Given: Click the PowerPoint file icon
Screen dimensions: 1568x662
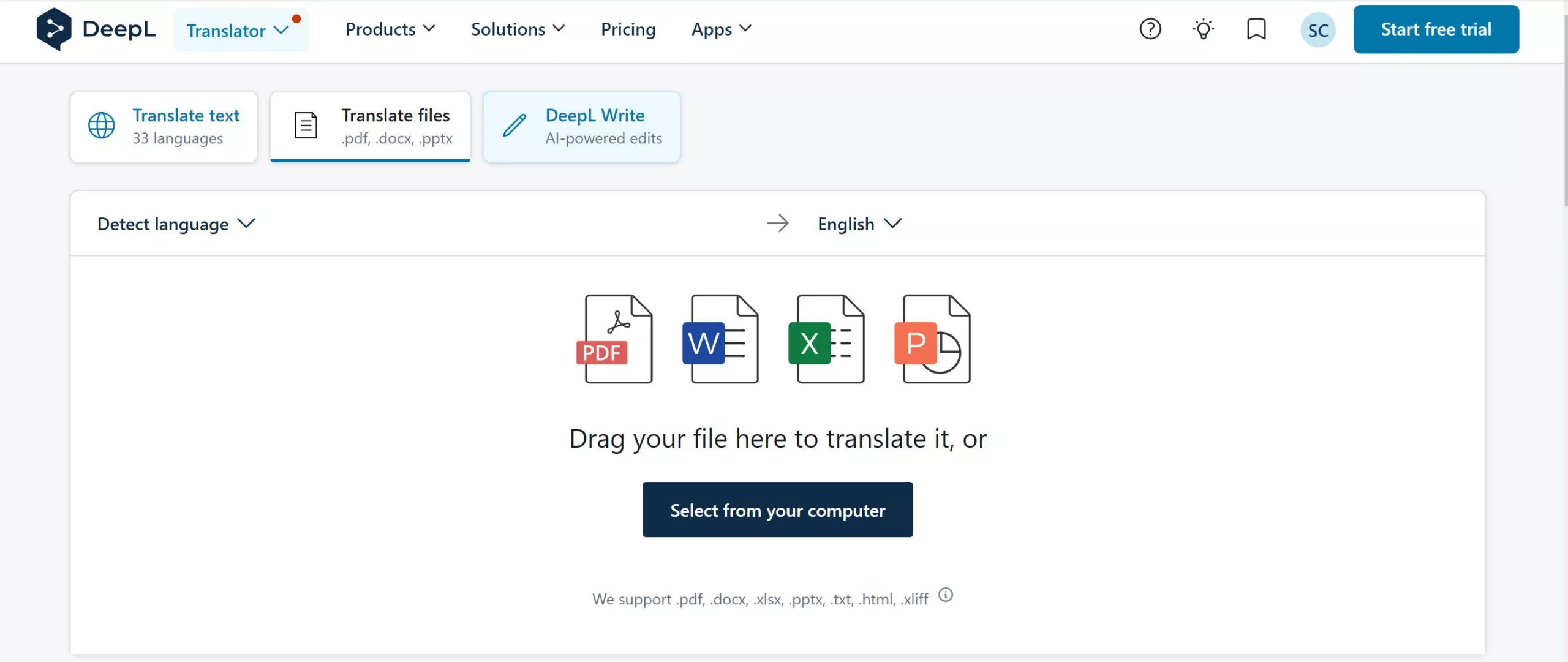Looking at the screenshot, I should pyautogui.click(x=933, y=339).
